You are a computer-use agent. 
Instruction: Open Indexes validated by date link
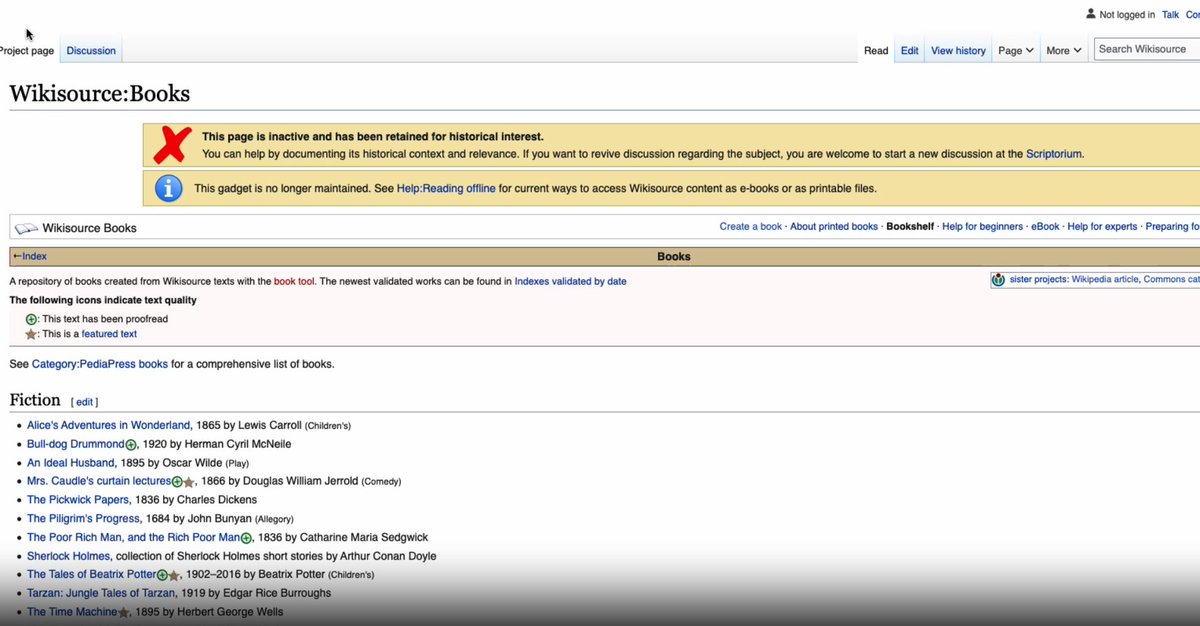pos(570,282)
